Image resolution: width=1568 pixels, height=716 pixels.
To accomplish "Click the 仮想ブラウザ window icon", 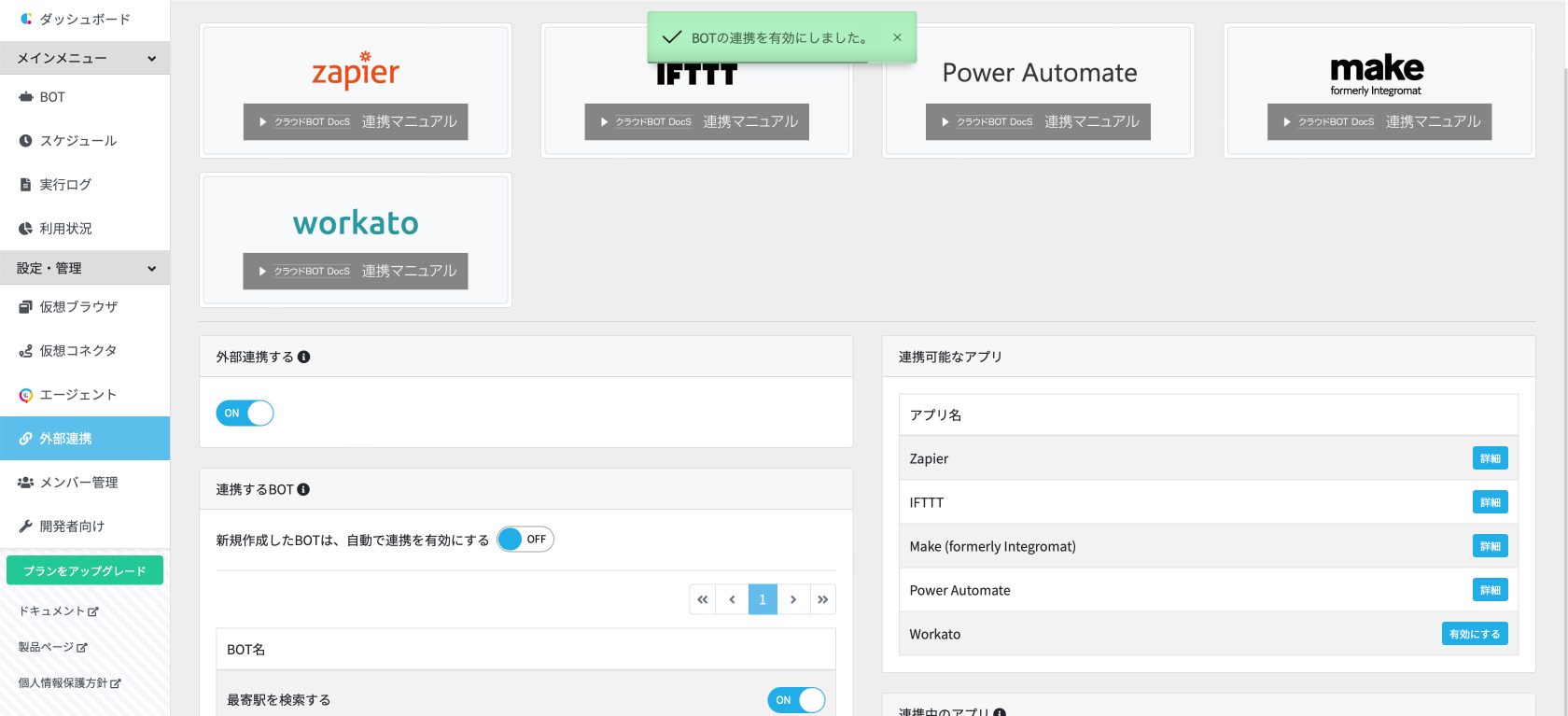I will pyautogui.click(x=26, y=307).
